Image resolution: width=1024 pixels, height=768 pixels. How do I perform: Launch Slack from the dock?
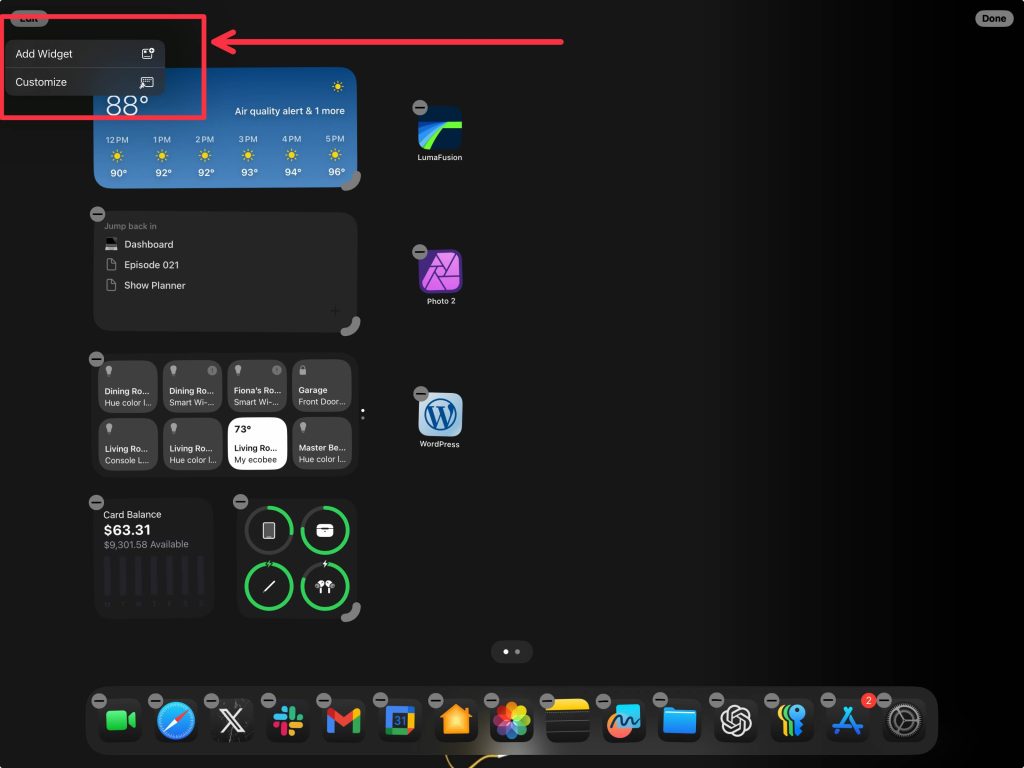click(x=288, y=720)
